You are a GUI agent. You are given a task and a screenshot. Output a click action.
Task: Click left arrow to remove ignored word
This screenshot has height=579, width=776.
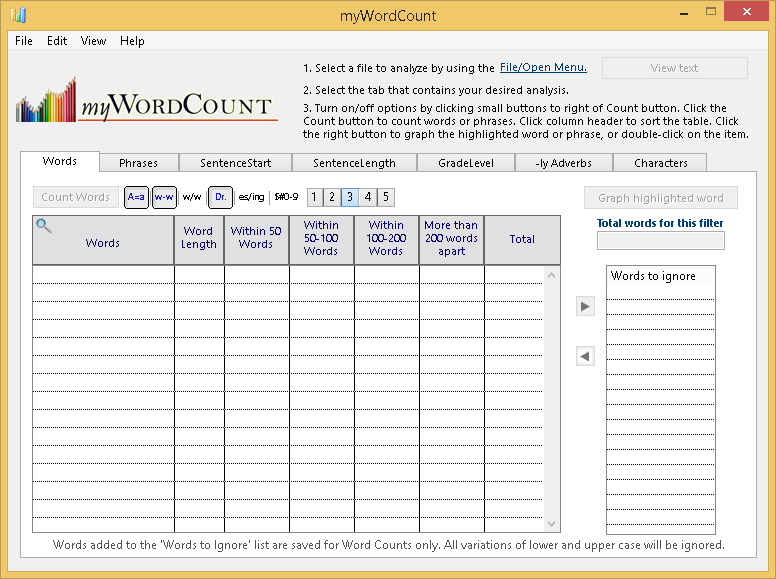pyautogui.click(x=585, y=356)
